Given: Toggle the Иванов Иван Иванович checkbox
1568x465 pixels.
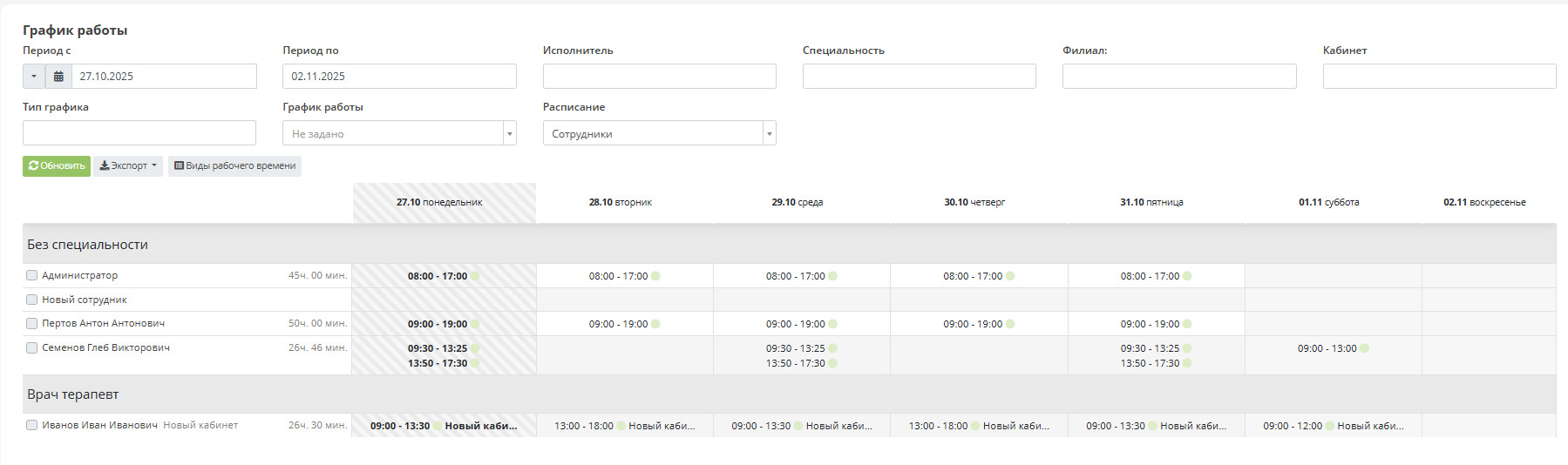Looking at the screenshot, I should click(x=32, y=425).
